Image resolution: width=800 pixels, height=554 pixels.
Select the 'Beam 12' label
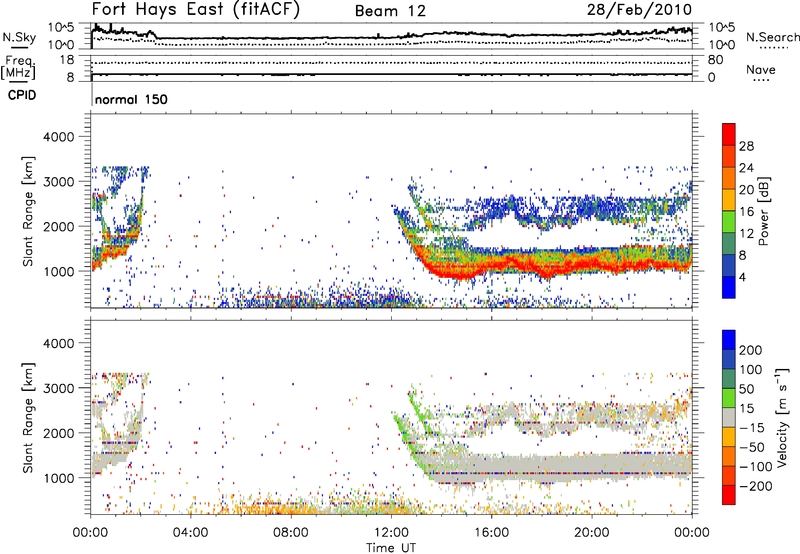point(390,11)
